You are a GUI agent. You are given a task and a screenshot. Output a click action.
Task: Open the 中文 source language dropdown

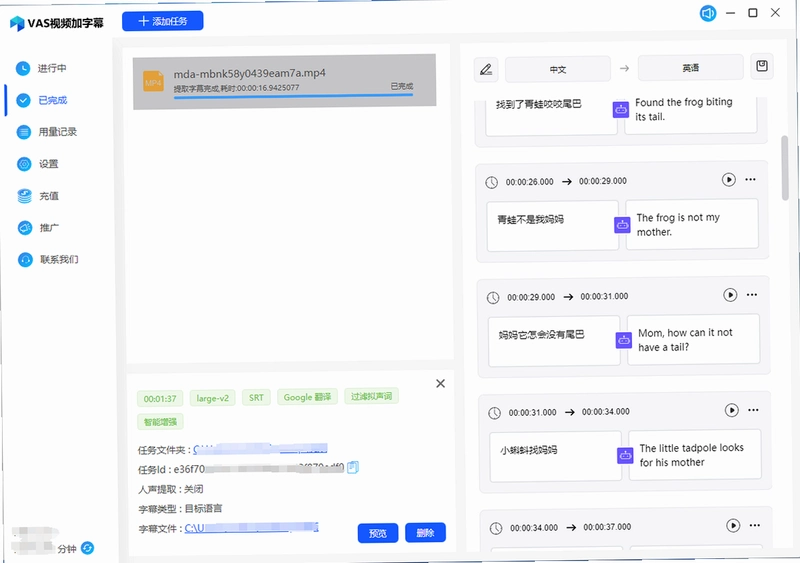[x=558, y=69]
